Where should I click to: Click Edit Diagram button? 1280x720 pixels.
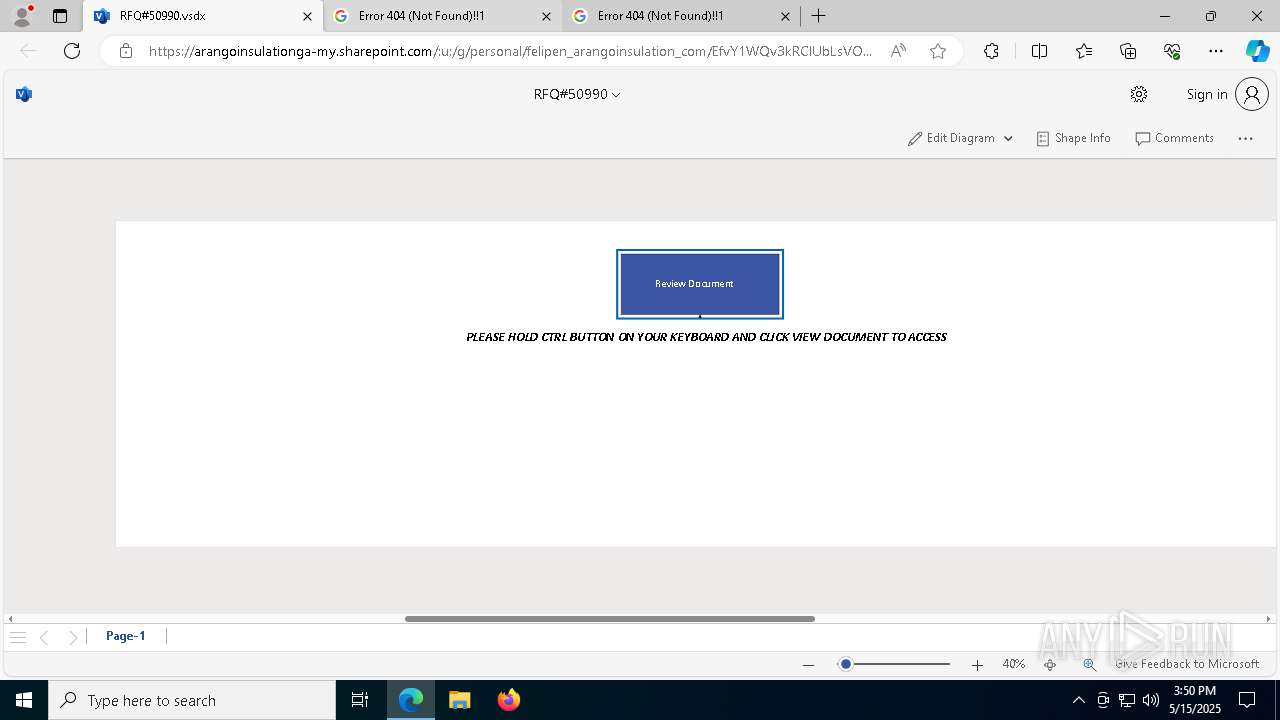pos(951,138)
